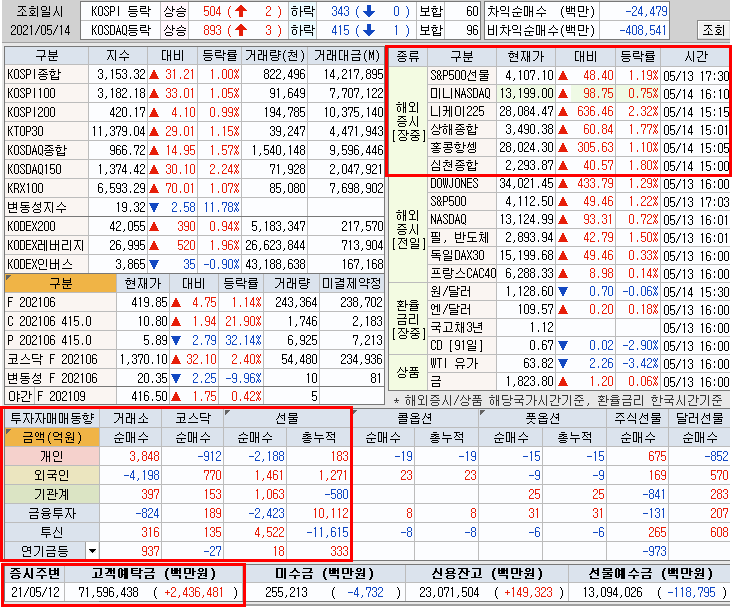Open the dropdown arrow beside 연기금등
This screenshot has width=732, height=607.
(x=92, y=551)
